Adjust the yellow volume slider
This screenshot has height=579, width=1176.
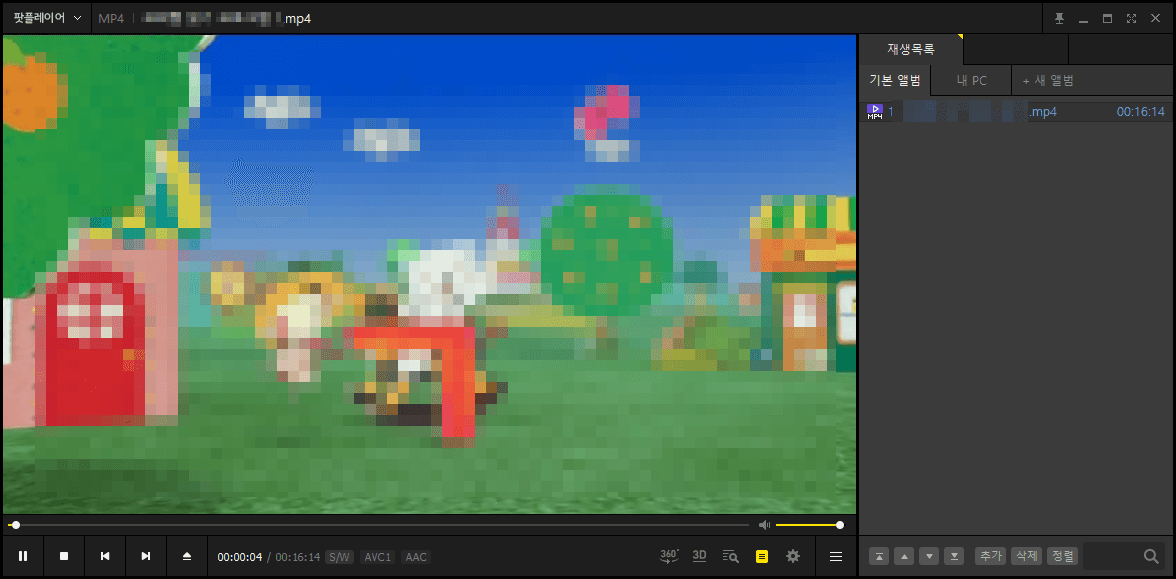808,525
